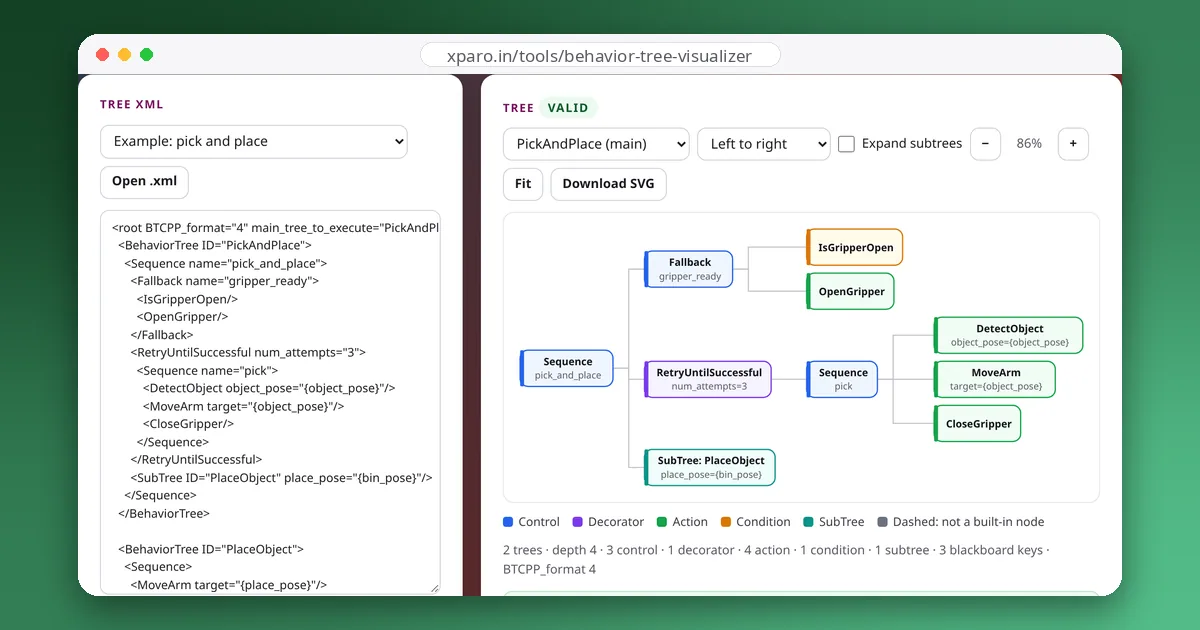Select the Sequence pick_and_place node
The image size is (1200, 630).
(x=567, y=368)
